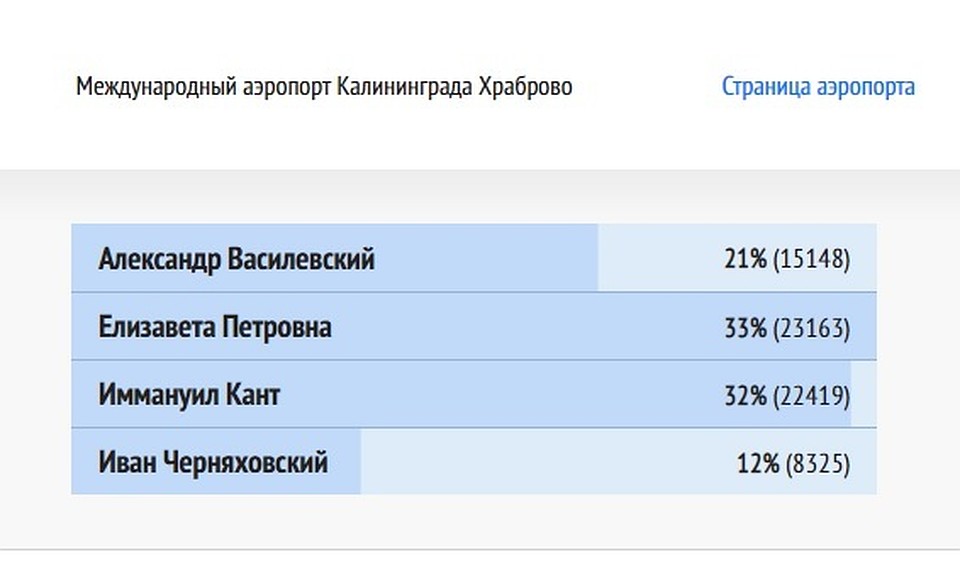Click the name text Александр Василевский

tap(236, 259)
